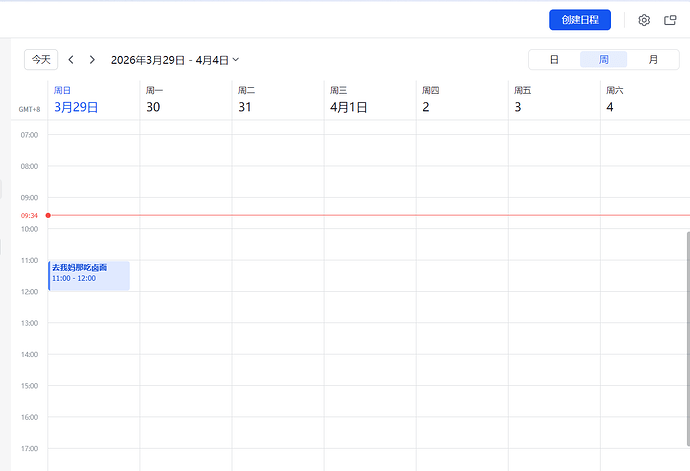
Task: Go to previous week arrow
Action: pyautogui.click(x=71, y=60)
